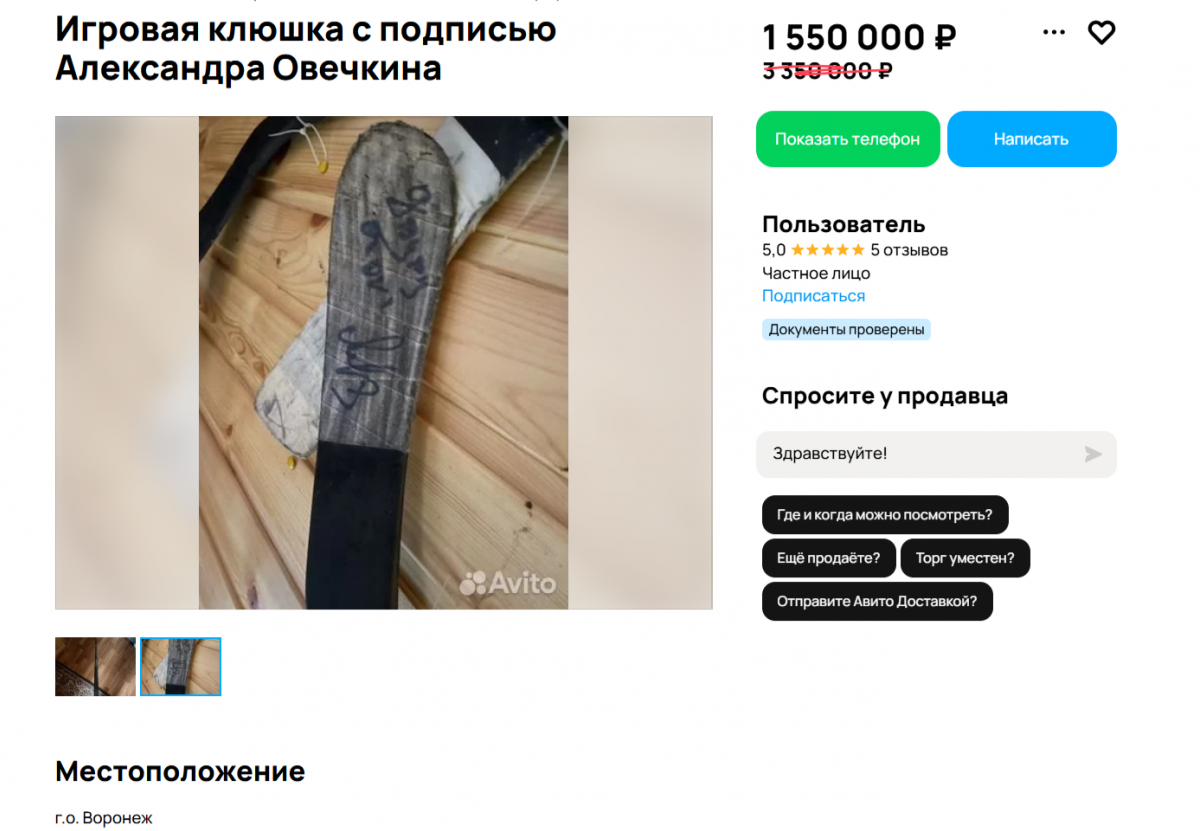The width and height of the screenshot is (1200, 831).
Task: Click the Документы проверены badge
Action: [846, 330]
